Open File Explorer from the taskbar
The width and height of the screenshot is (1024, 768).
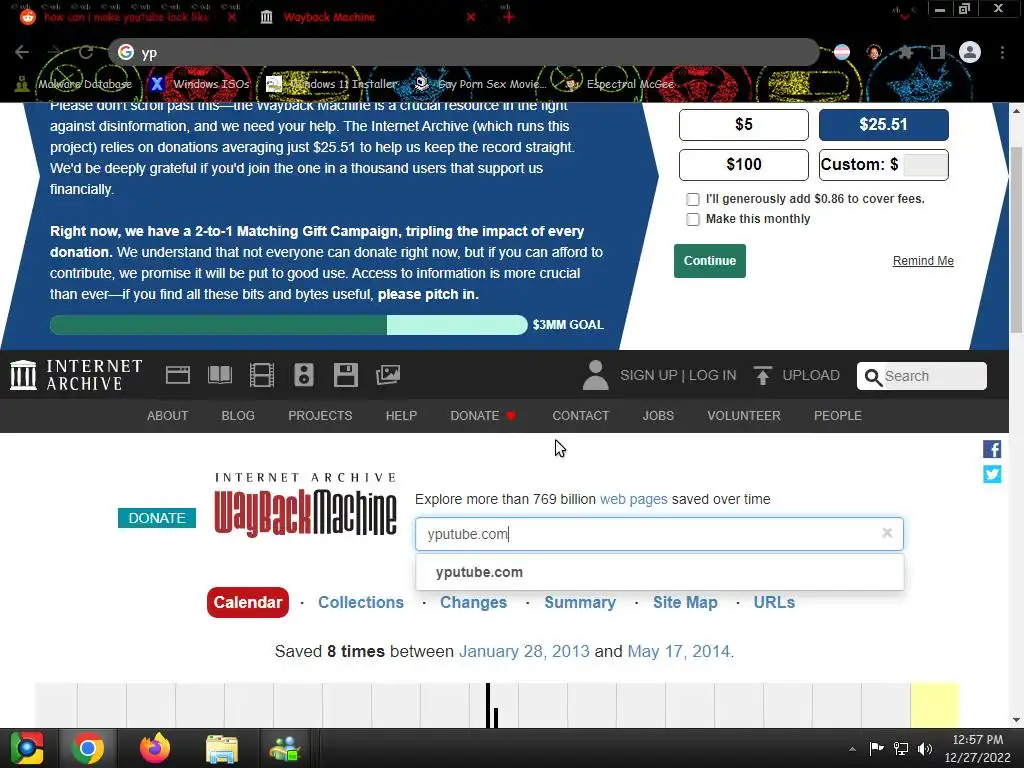point(221,748)
